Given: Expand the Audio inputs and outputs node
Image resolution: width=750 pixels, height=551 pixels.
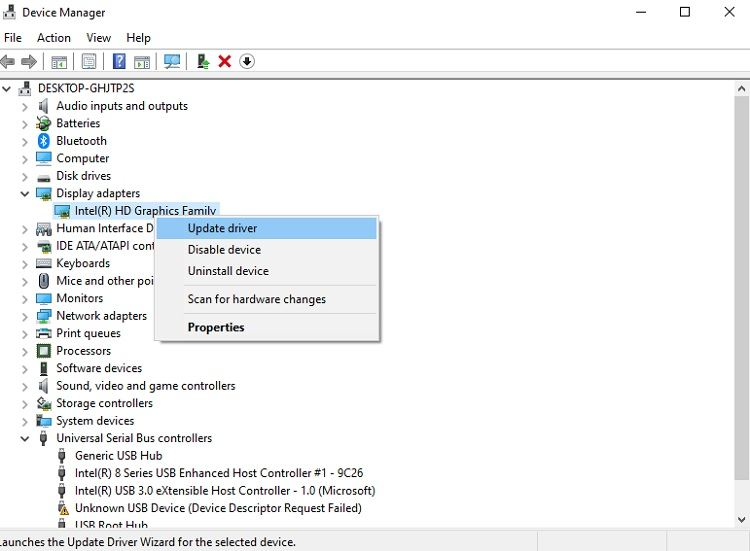Looking at the screenshot, I should pos(25,106).
